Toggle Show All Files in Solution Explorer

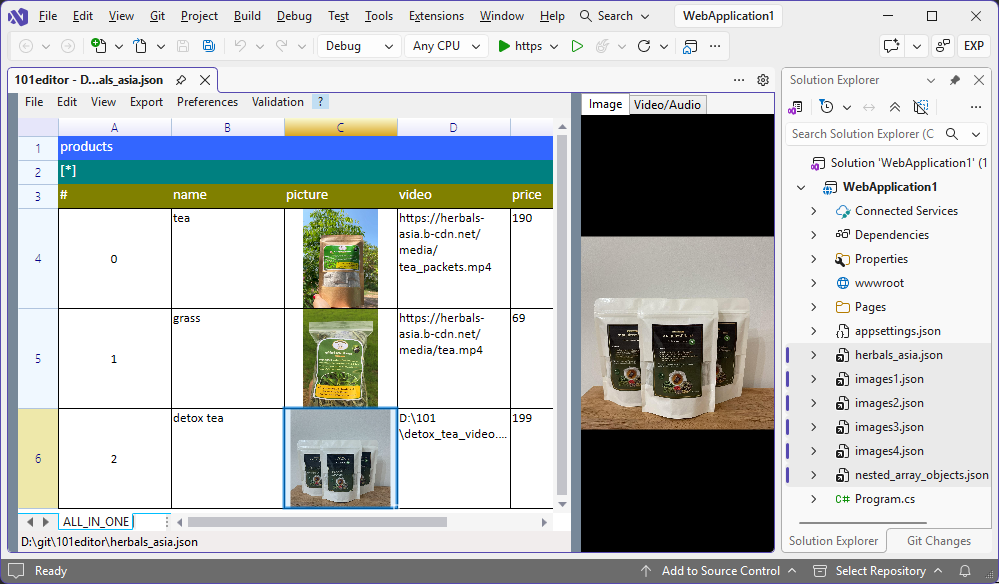(x=921, y=107)
